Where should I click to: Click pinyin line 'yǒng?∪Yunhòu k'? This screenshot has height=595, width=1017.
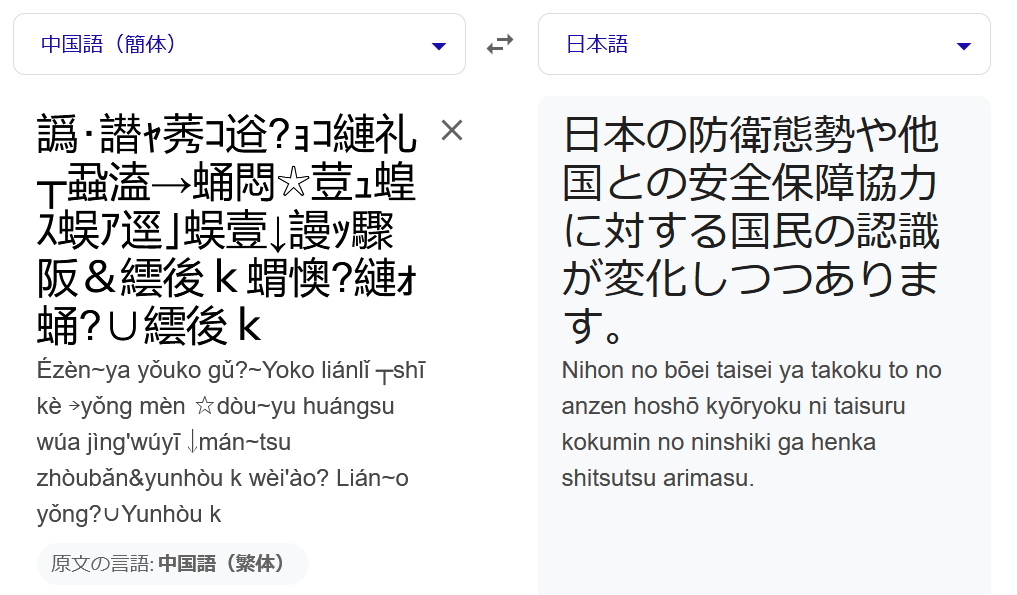129,514
